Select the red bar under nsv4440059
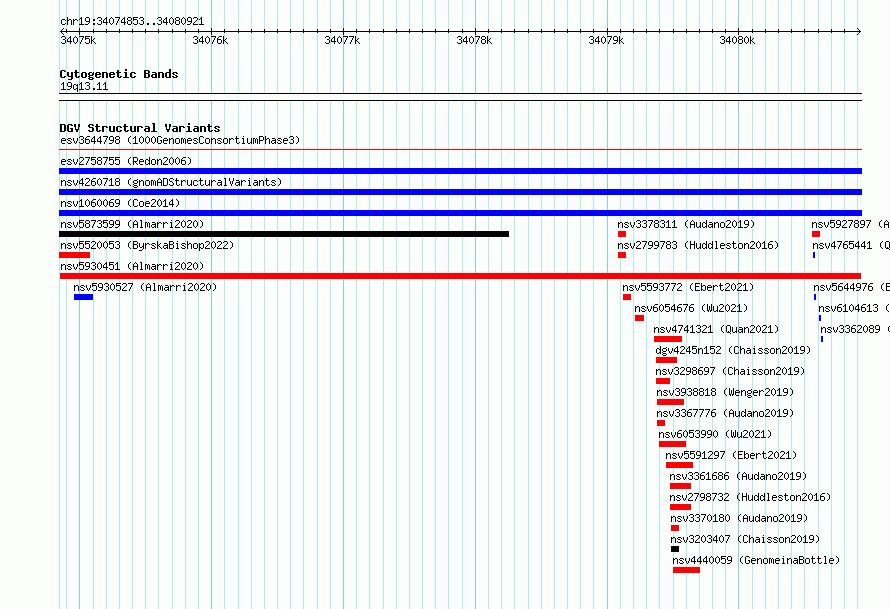Viewport: 890px width, 609px height. pos(687,570)
